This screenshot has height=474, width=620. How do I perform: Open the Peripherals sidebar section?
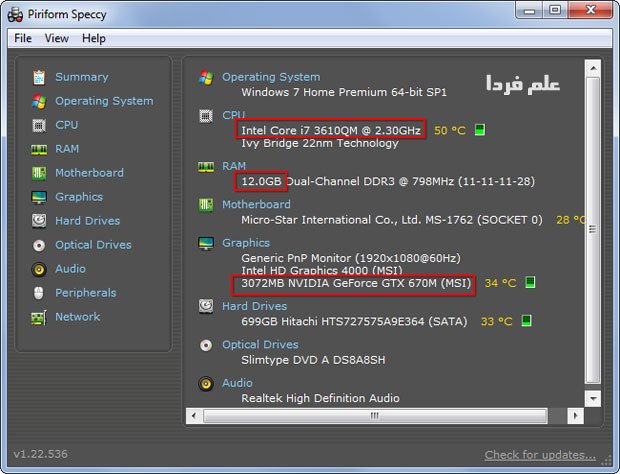point(86,293)
